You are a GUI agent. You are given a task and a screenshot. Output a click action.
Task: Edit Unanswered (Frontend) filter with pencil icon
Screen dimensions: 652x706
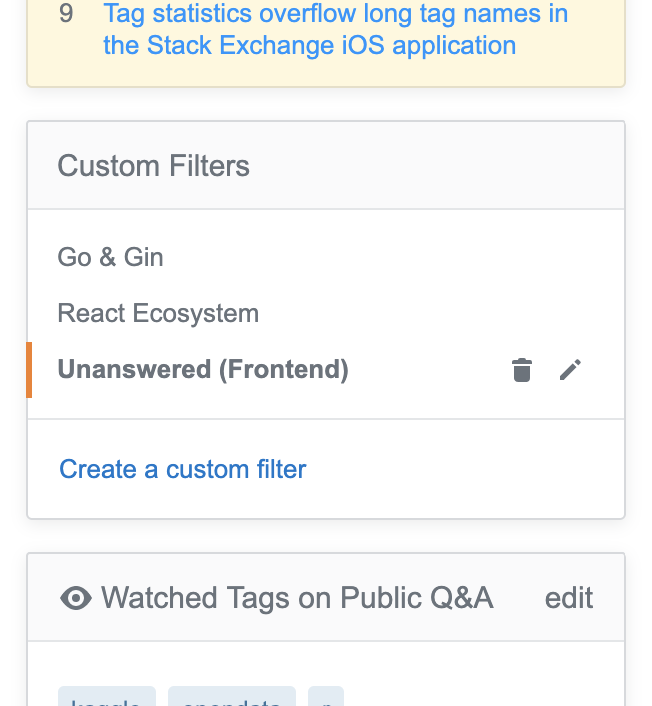pos(570,370)
